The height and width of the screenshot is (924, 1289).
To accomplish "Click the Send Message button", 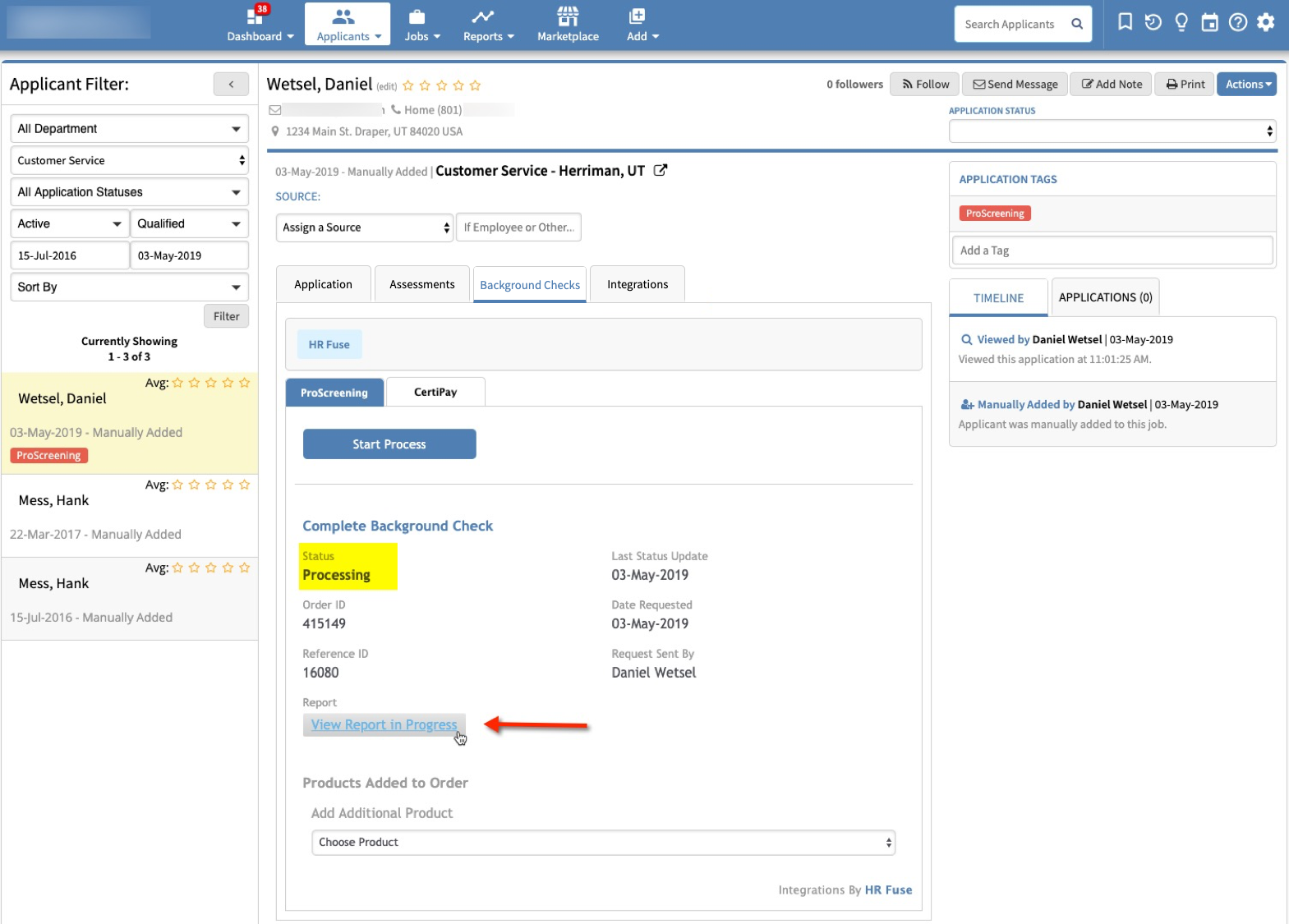I will [x=1015, y=84].
